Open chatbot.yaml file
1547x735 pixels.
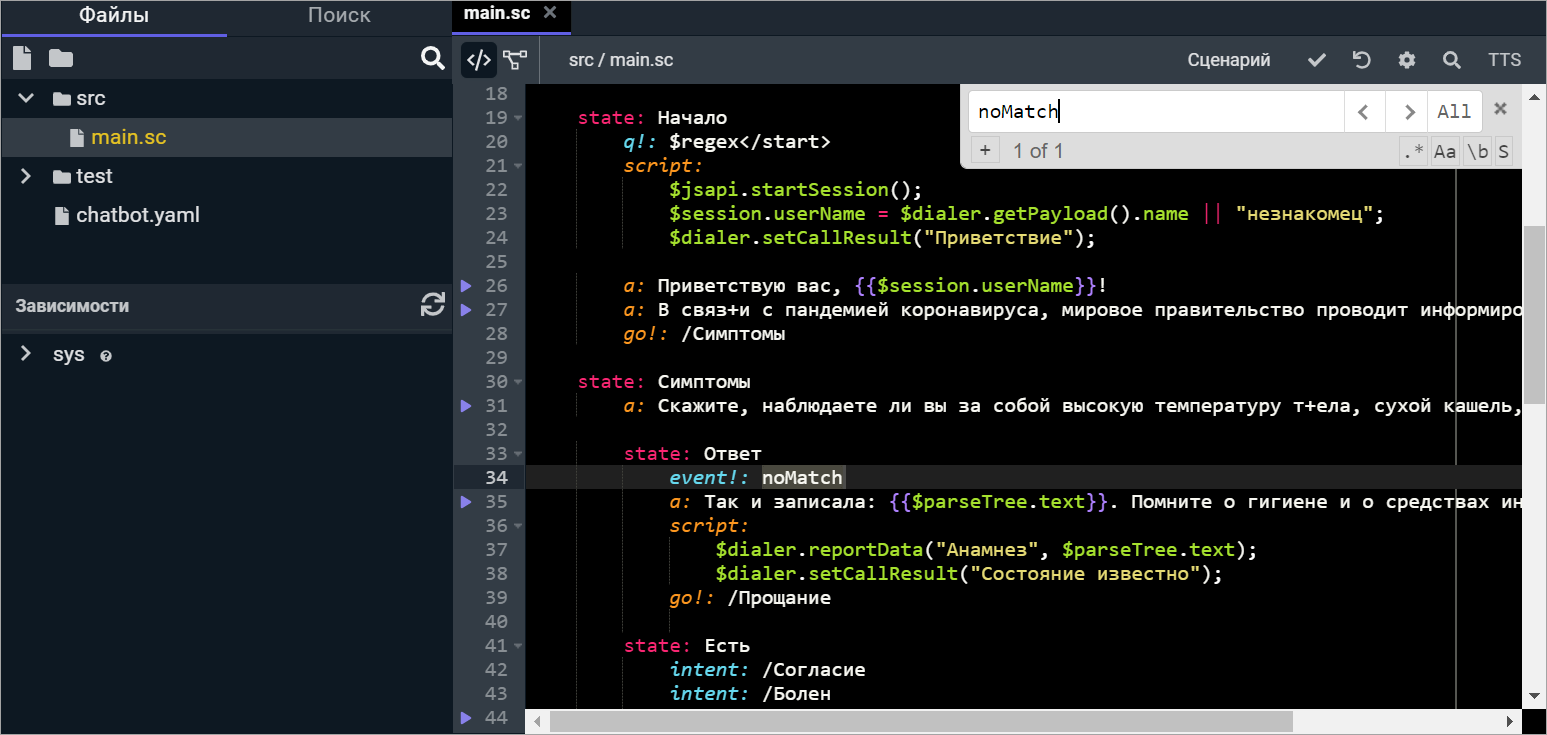(x=137, y=215)
